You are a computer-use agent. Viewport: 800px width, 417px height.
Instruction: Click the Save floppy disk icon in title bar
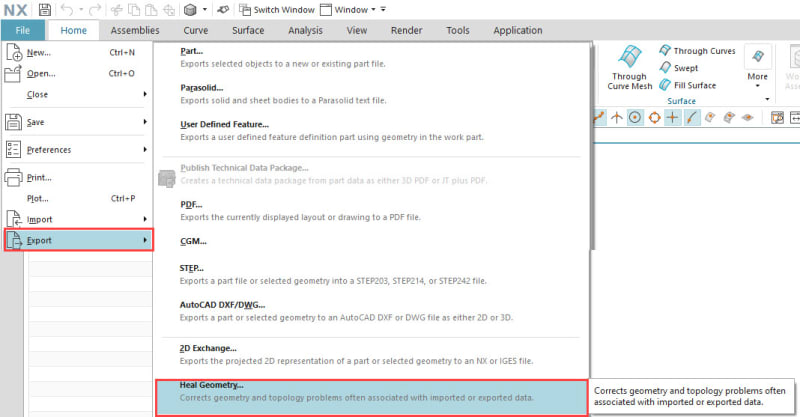tap(44, 9)
